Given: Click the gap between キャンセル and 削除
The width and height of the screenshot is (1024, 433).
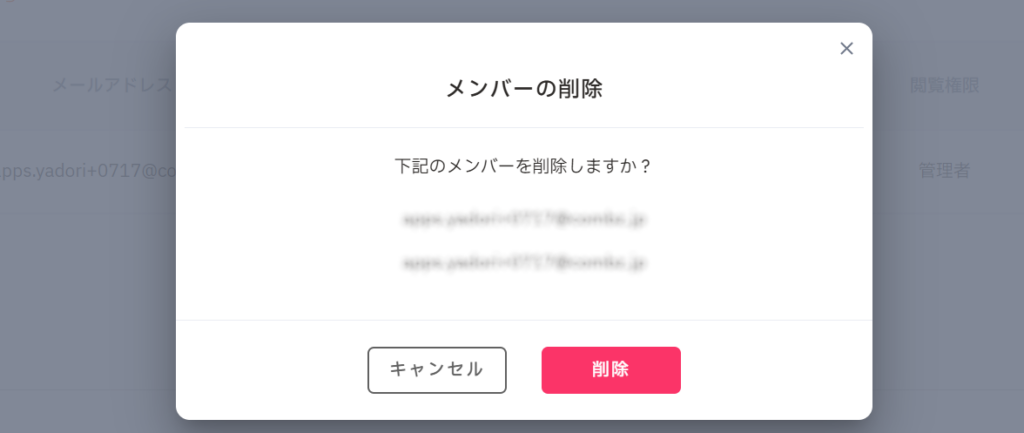Looking at the screenshot, I should [524, 370].
